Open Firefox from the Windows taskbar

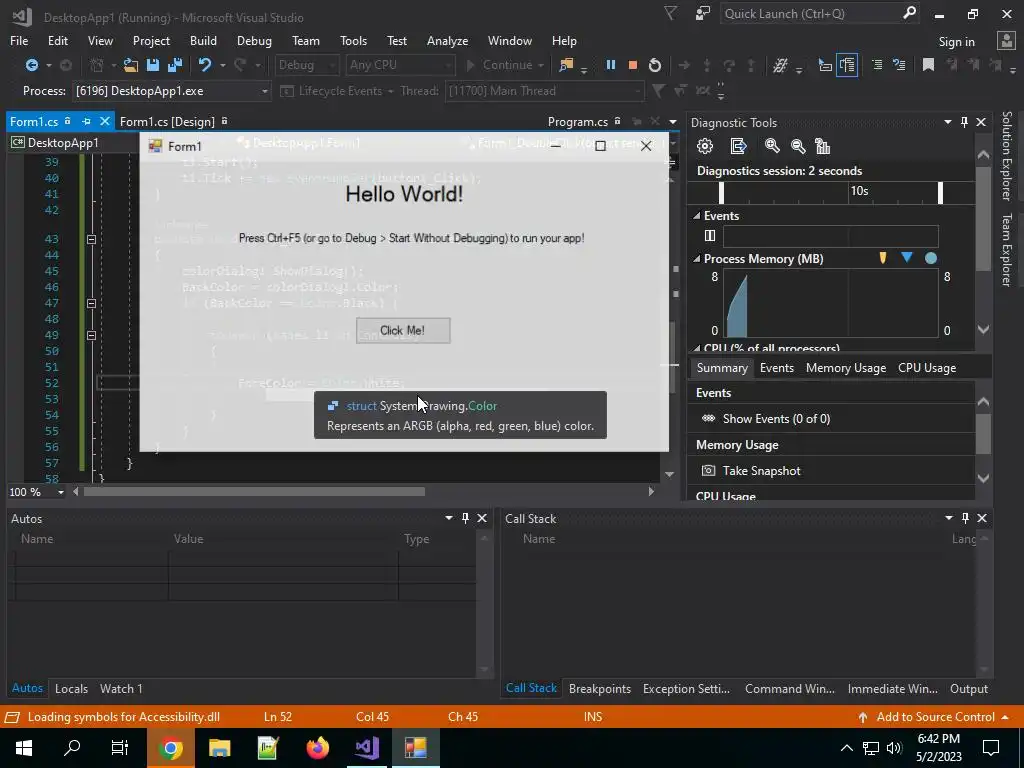click(x=317, y=748)
